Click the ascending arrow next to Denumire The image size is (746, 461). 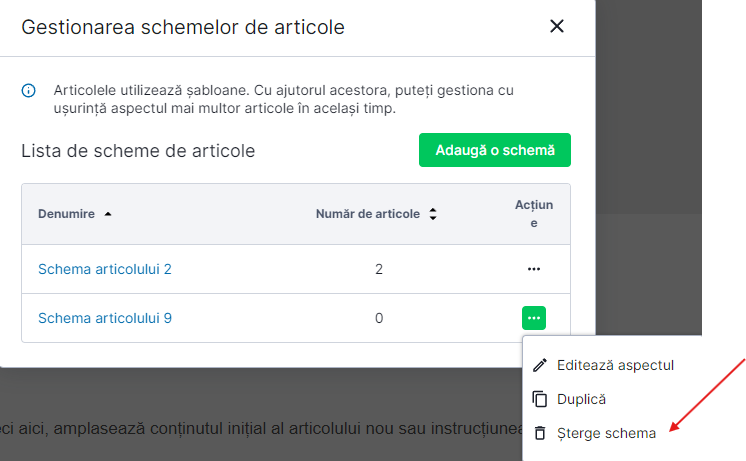[x=108, y=214]
